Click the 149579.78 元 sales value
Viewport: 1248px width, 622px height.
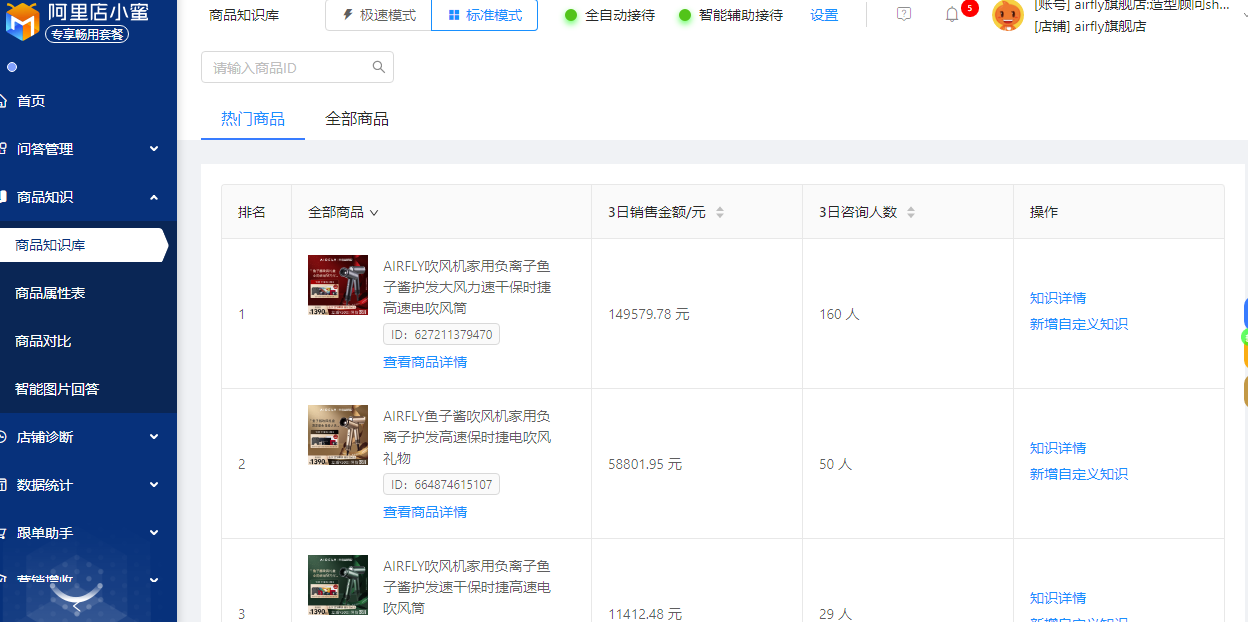coord(649,314)
